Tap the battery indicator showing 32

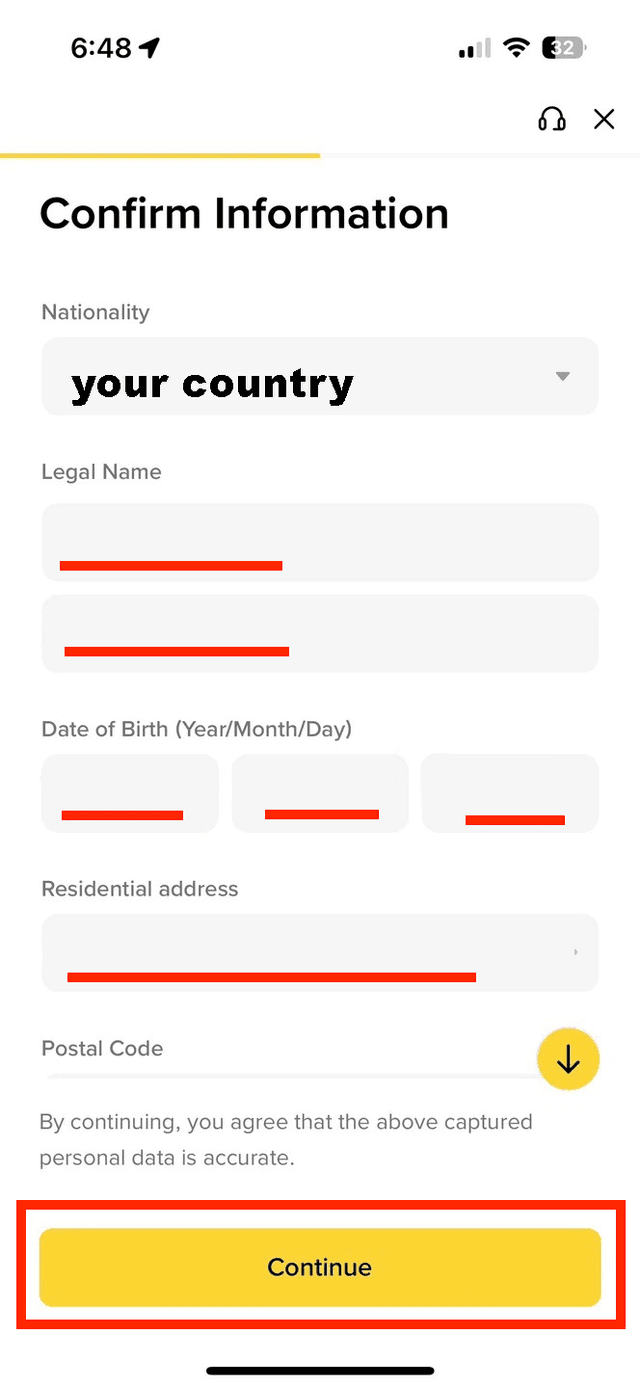click(x=561, y=47)
